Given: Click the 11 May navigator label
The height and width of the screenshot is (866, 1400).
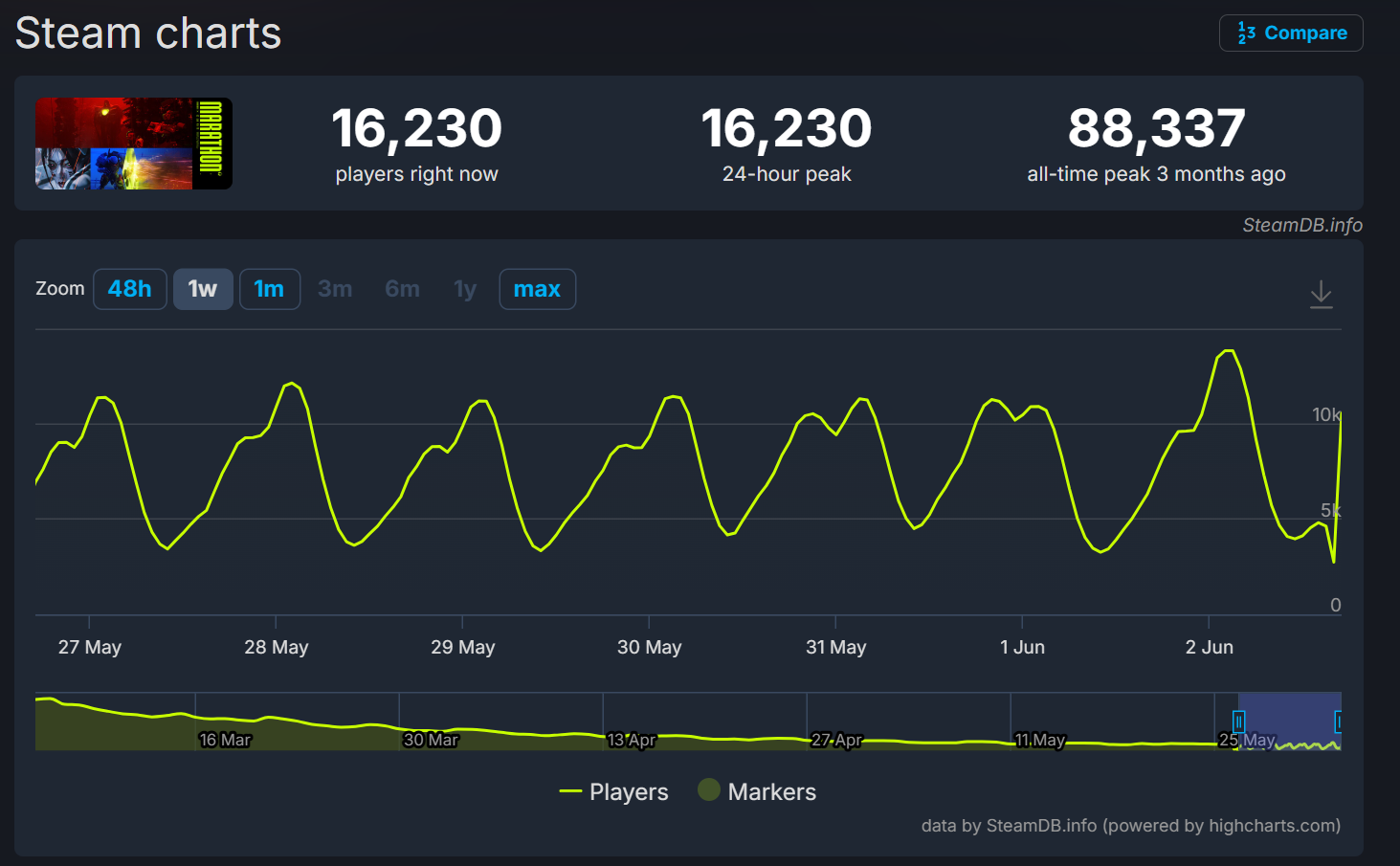Looking at the screenshot, I should tap(1040, 740).
